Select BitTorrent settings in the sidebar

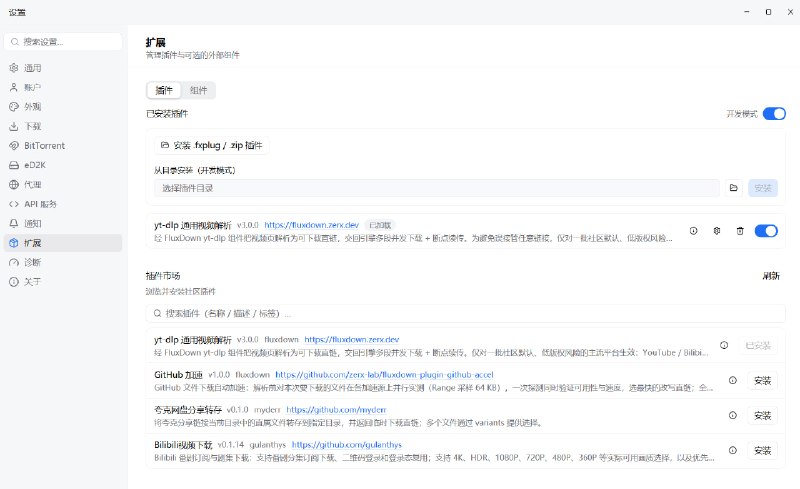pyautogui.click(x=63, y=145)
